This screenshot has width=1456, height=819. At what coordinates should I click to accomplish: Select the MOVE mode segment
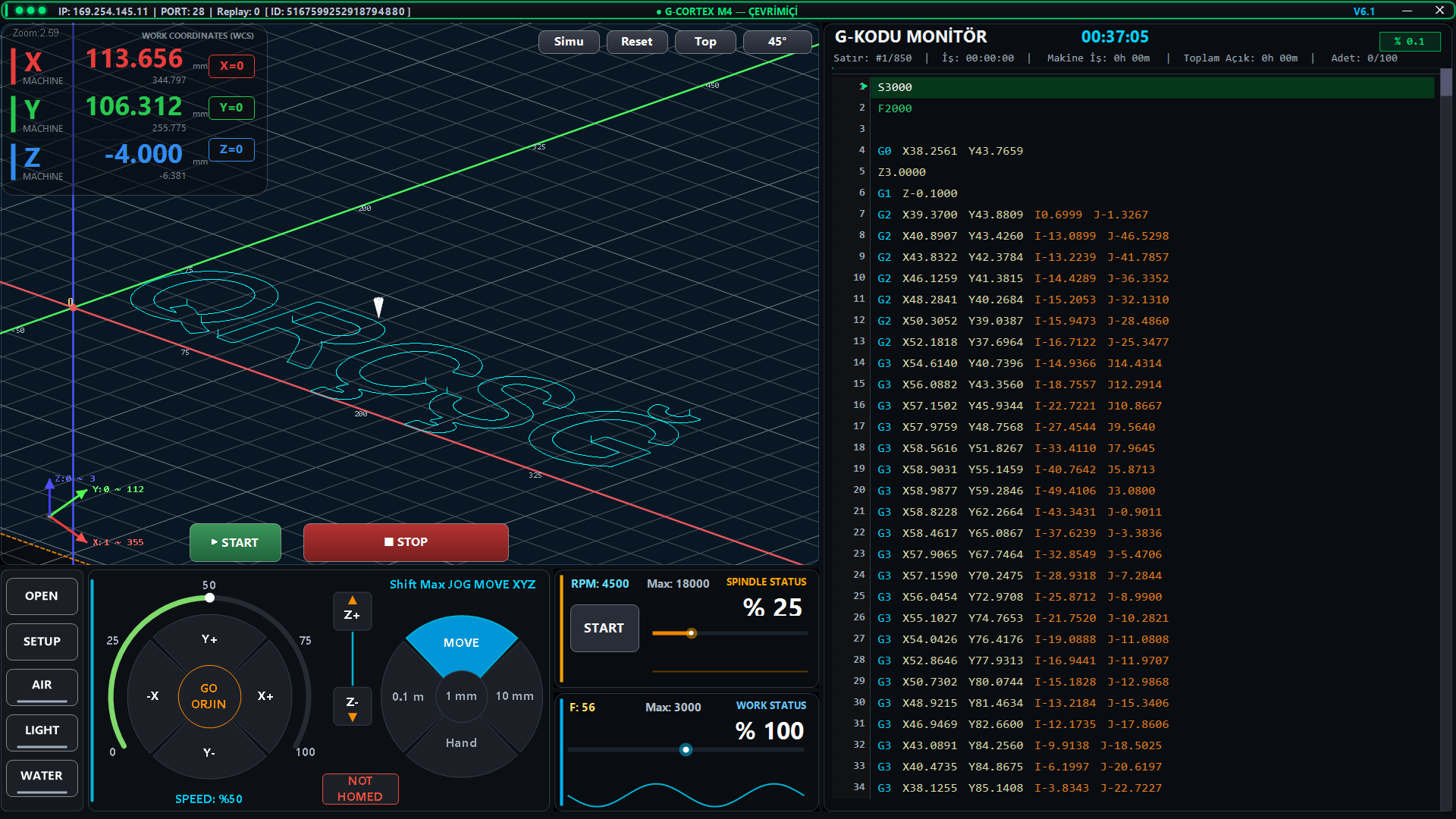click(x=461, y=642)
